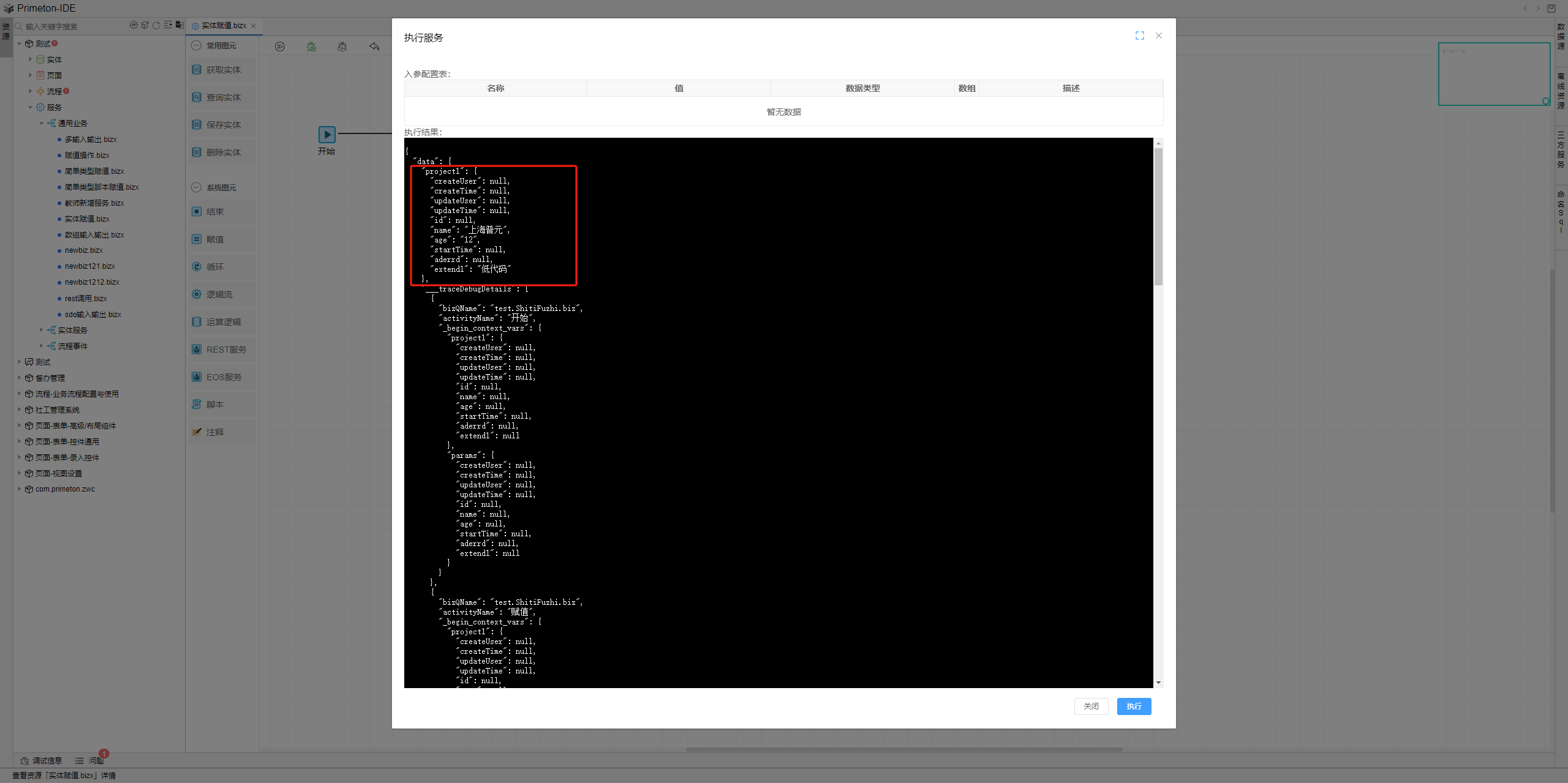Expand the 流程事件 tree folder
1568x783 pixels.
click(42, 346)
